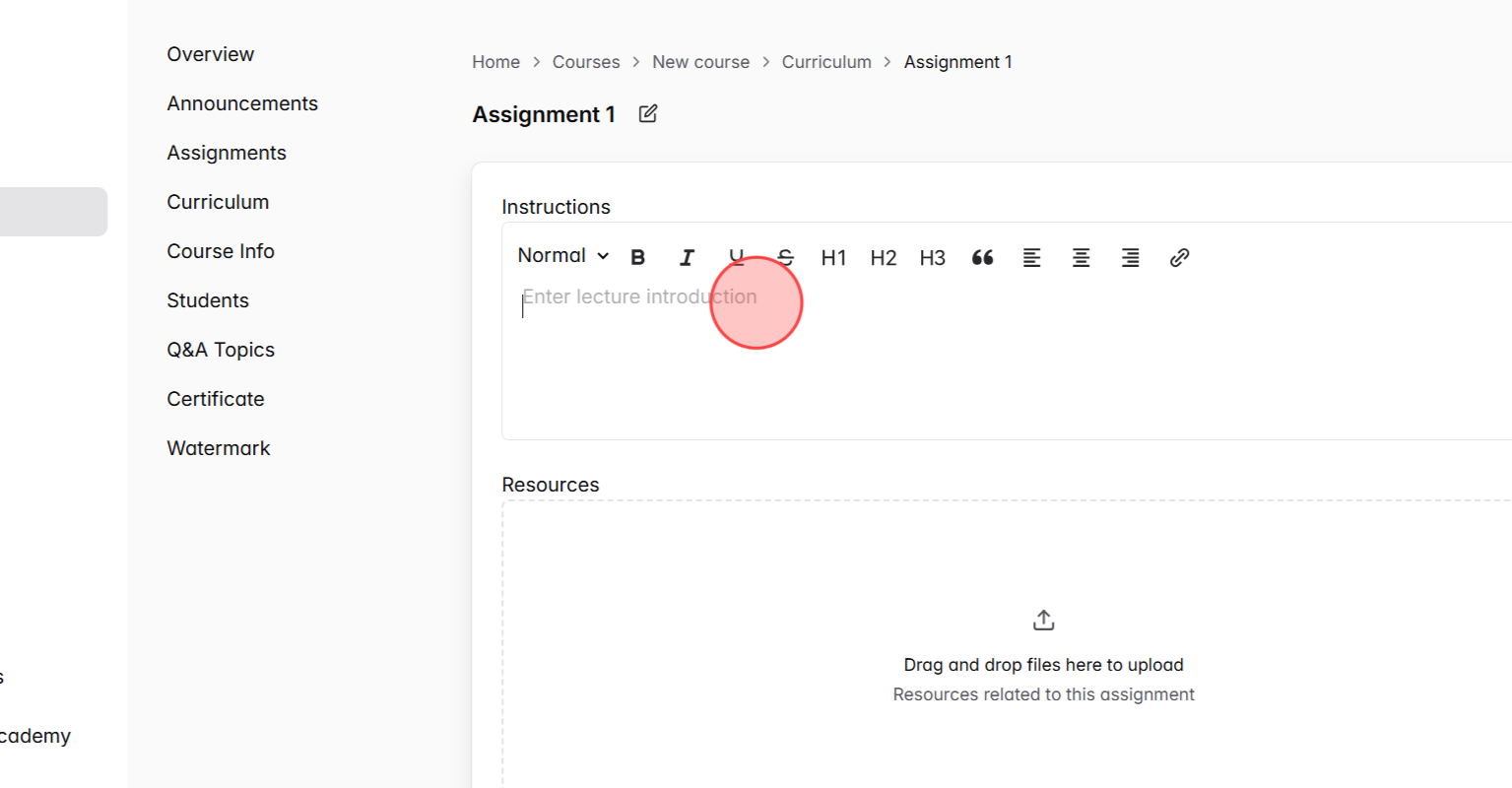Open the Curriculum section
The height and width of the screenshot is (788, 1512).
(218, 201)
